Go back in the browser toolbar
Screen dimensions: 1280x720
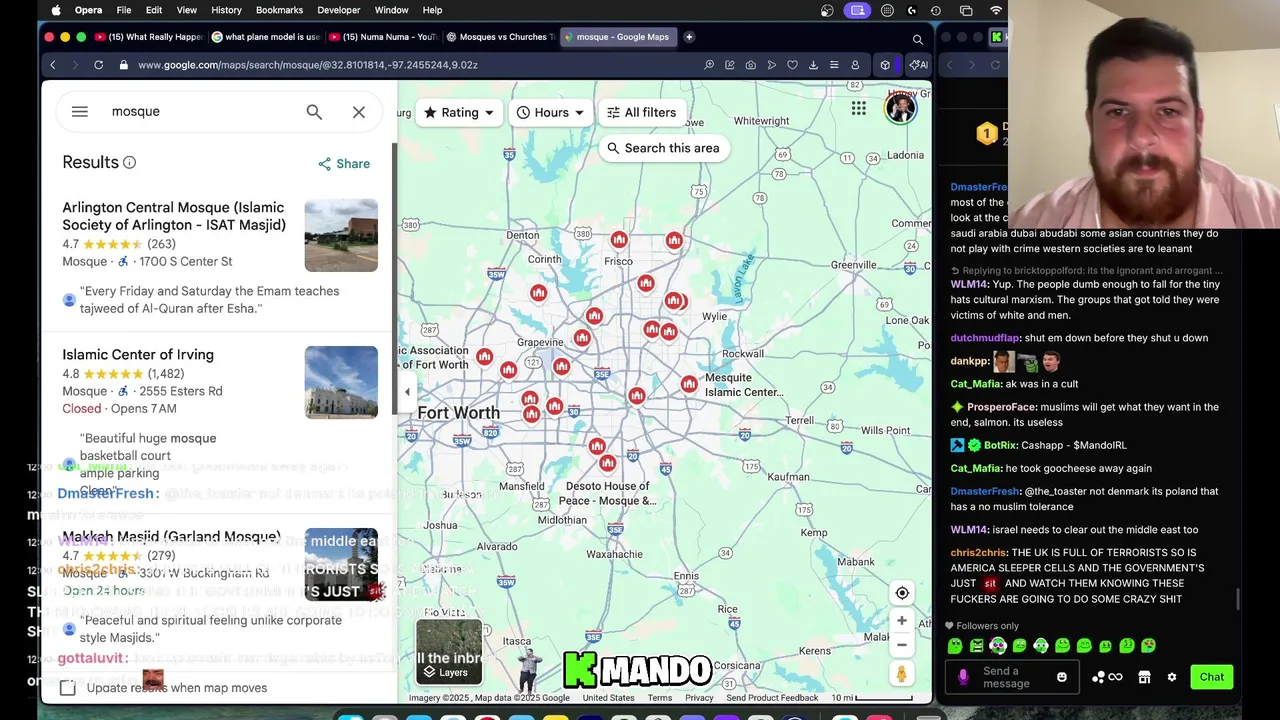pos(53,65)
